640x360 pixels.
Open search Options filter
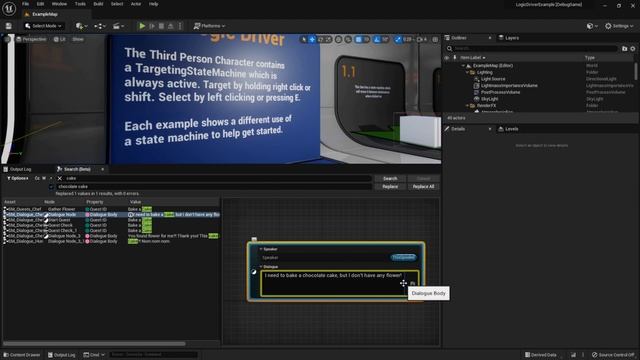point(18,178)
